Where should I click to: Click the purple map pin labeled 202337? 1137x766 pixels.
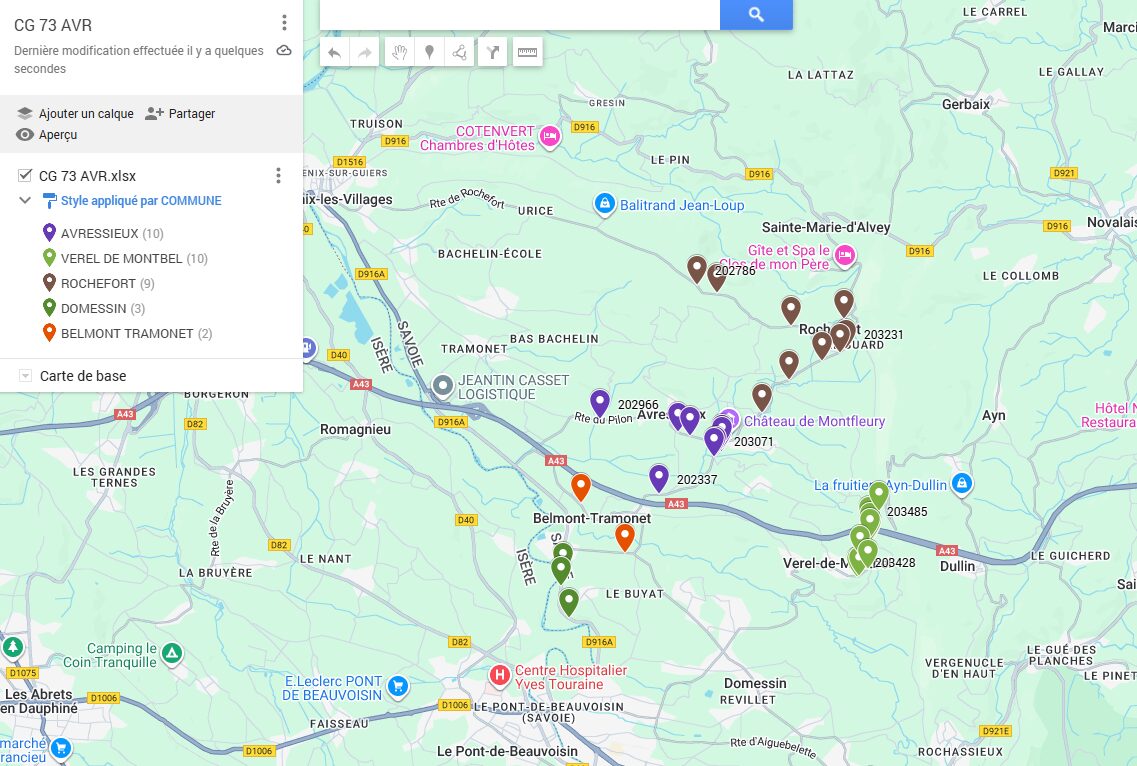coord(658,478)
